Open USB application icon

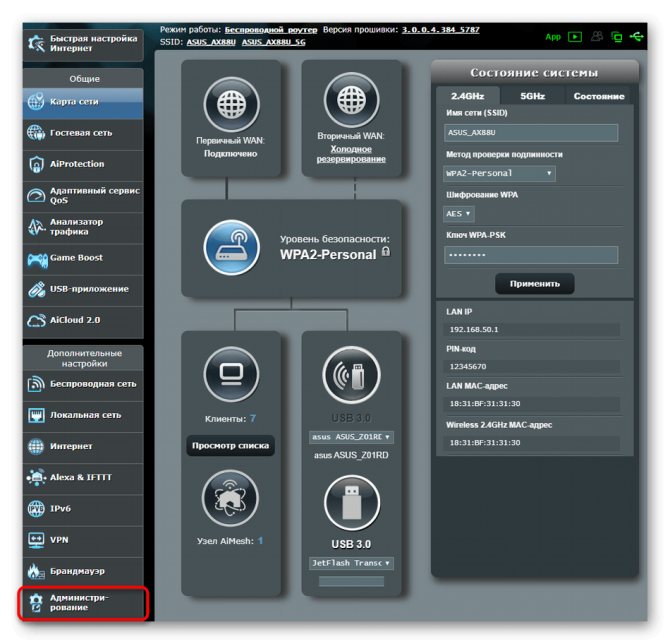click(36, 289)
